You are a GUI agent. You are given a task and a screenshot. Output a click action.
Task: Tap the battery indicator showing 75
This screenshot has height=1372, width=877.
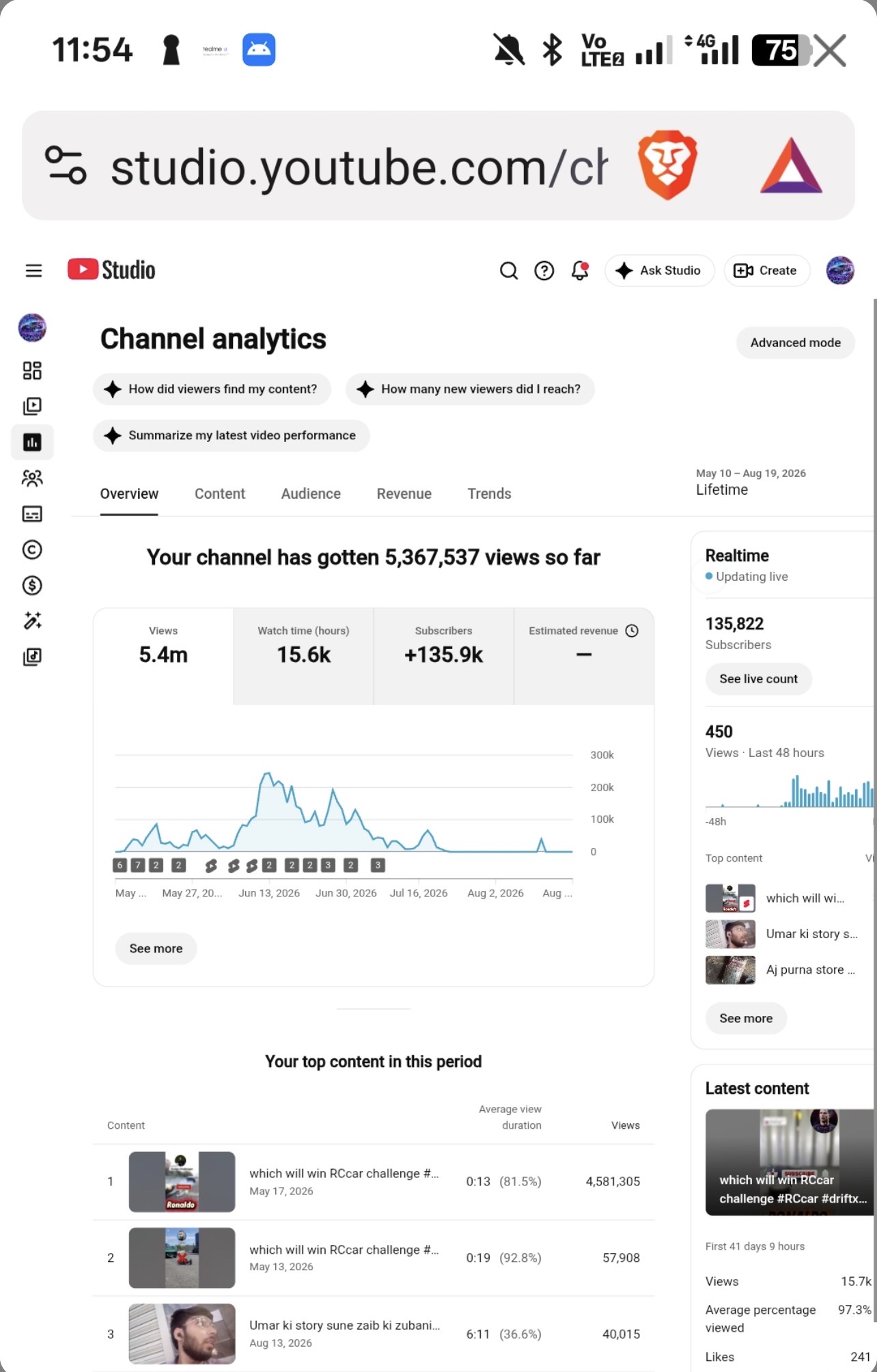tap(781, 50)
